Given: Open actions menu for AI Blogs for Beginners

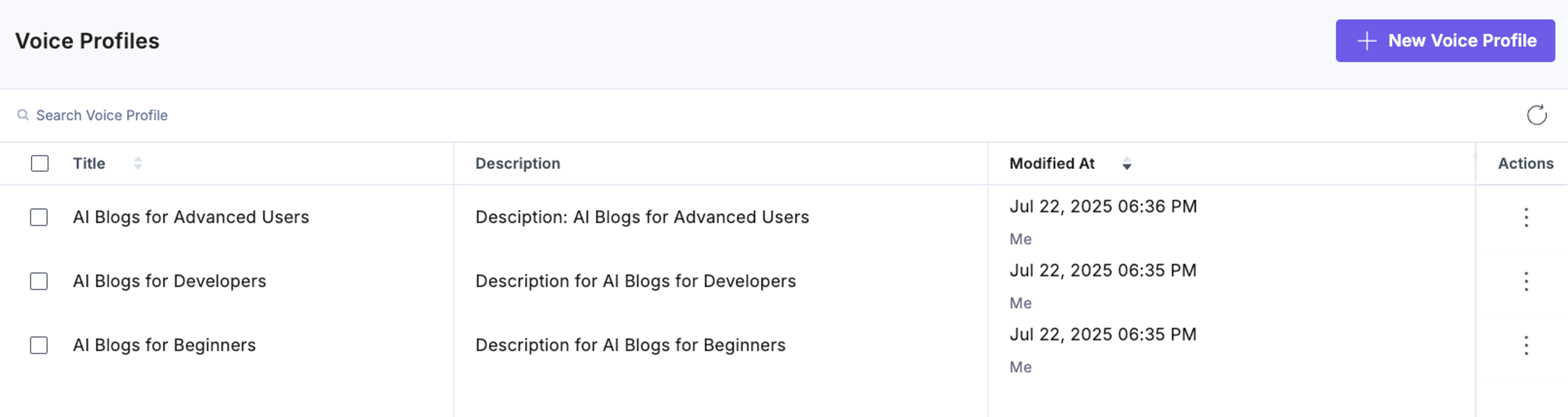Looking at the screenshot, I should point(1526,345).
